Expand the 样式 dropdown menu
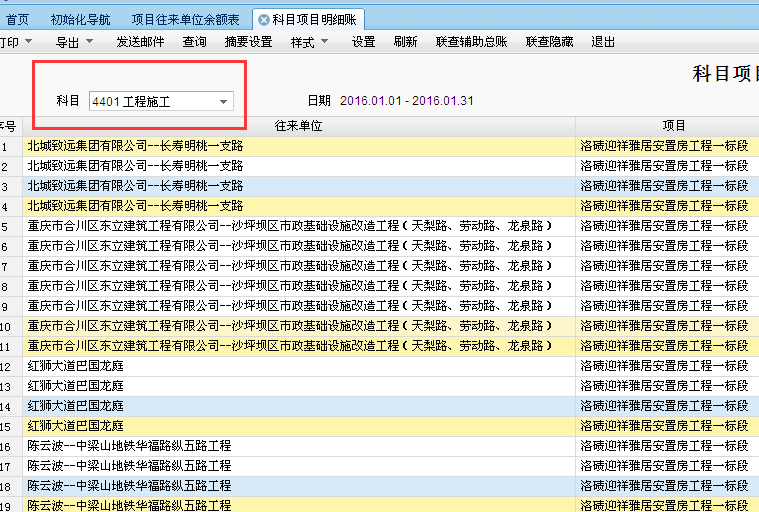 pos(324,42)
